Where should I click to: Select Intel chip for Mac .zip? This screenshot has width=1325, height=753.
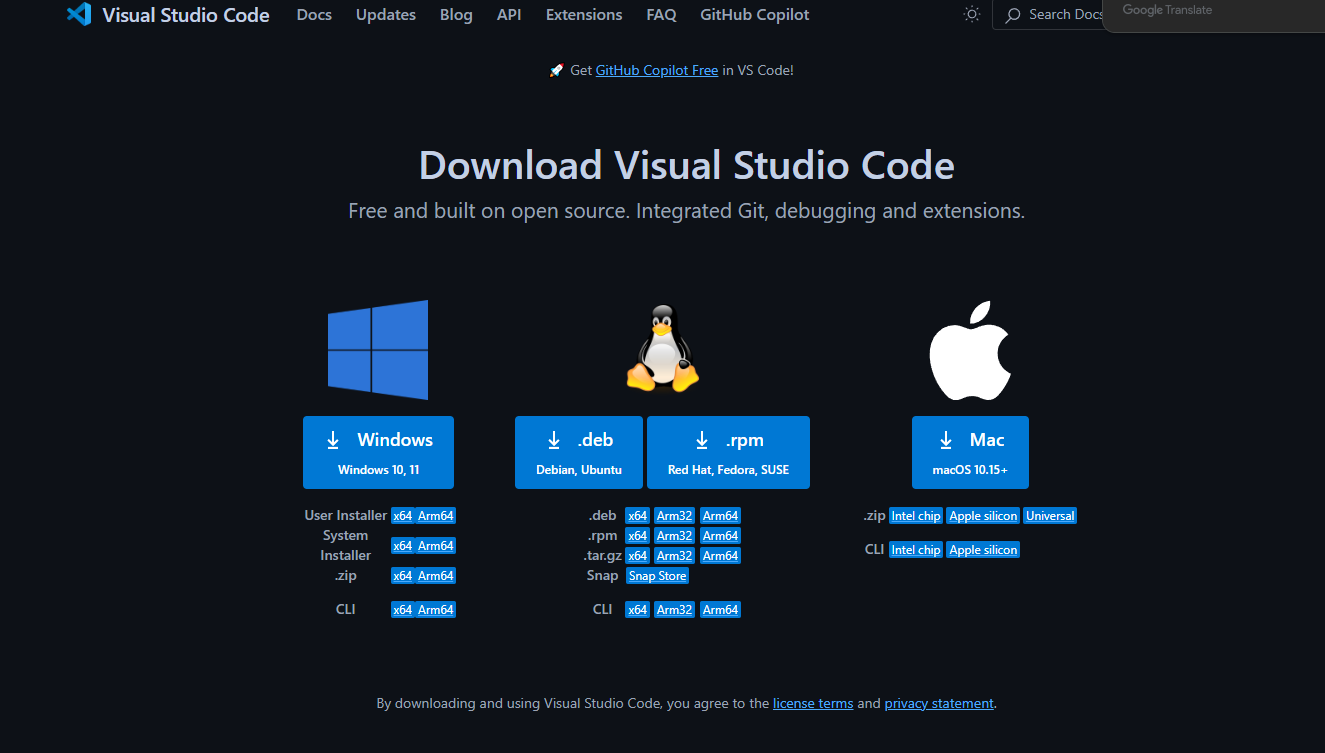point(916,516)
